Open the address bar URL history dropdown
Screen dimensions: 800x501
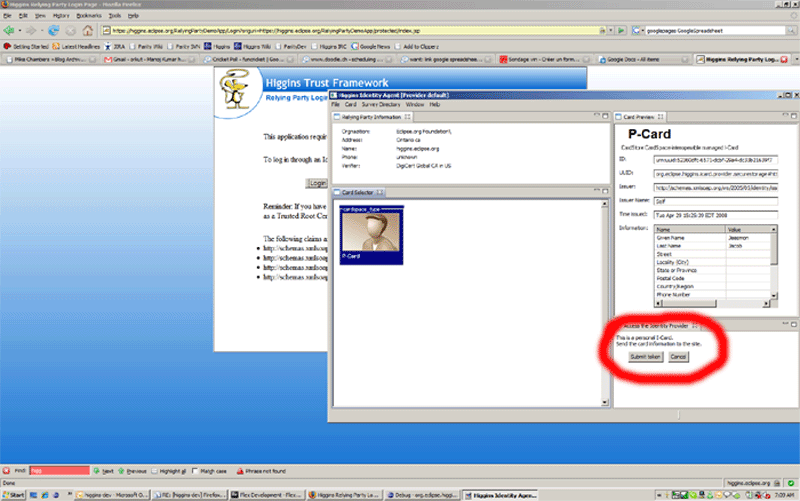610,31
